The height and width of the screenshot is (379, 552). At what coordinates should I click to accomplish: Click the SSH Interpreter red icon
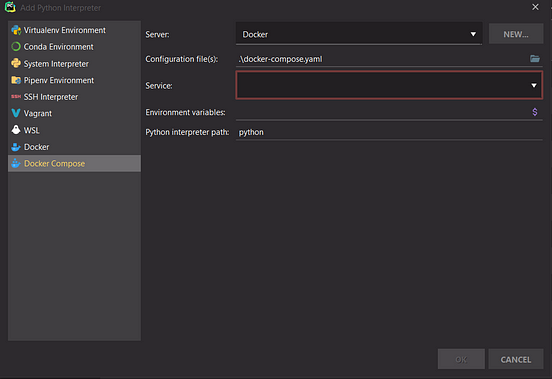coord(16,97)
